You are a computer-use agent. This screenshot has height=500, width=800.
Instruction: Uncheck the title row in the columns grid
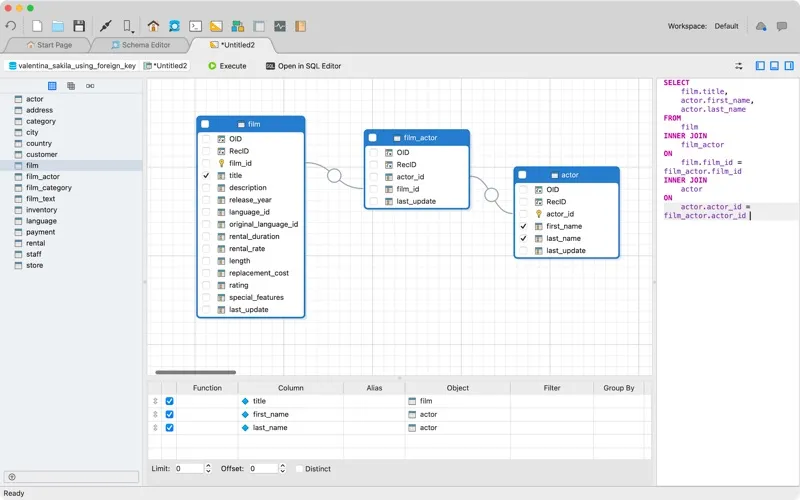pos(169,401)
